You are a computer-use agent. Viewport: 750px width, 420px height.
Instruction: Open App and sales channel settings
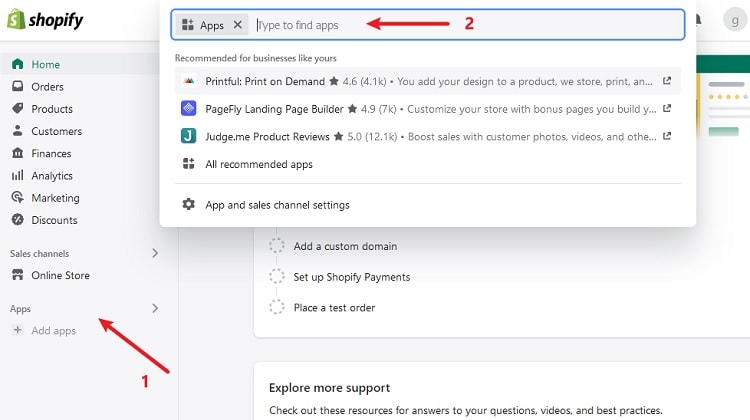[x=277, y=205]
